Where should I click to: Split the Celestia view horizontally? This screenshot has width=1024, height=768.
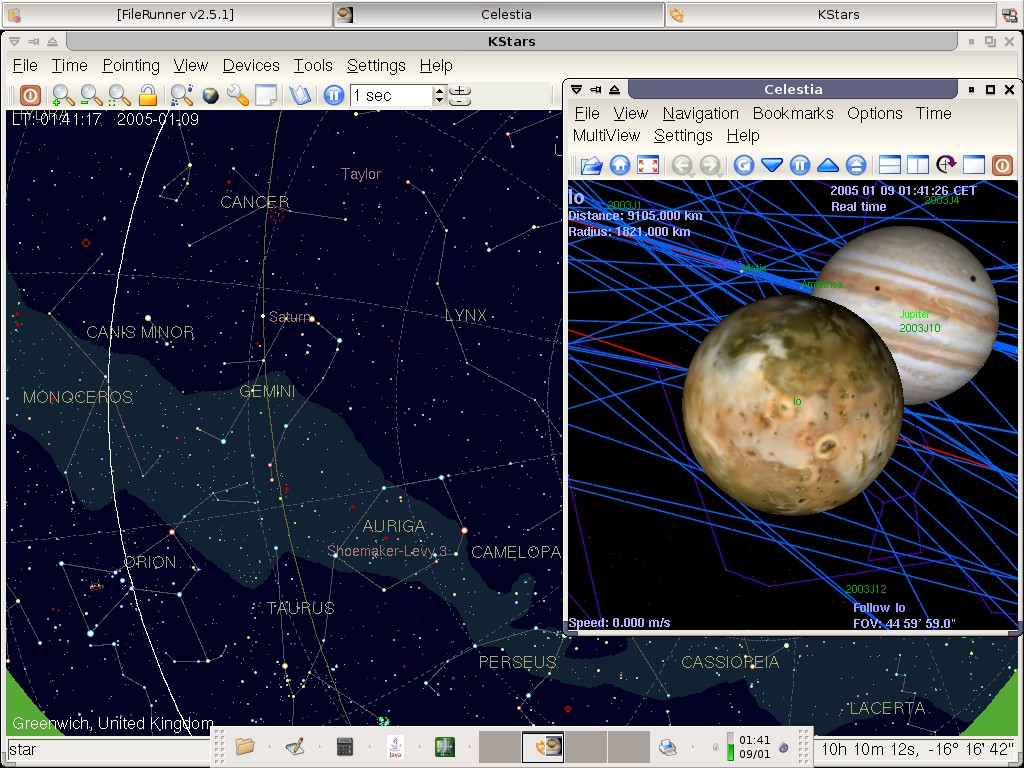tap(889, 165)
